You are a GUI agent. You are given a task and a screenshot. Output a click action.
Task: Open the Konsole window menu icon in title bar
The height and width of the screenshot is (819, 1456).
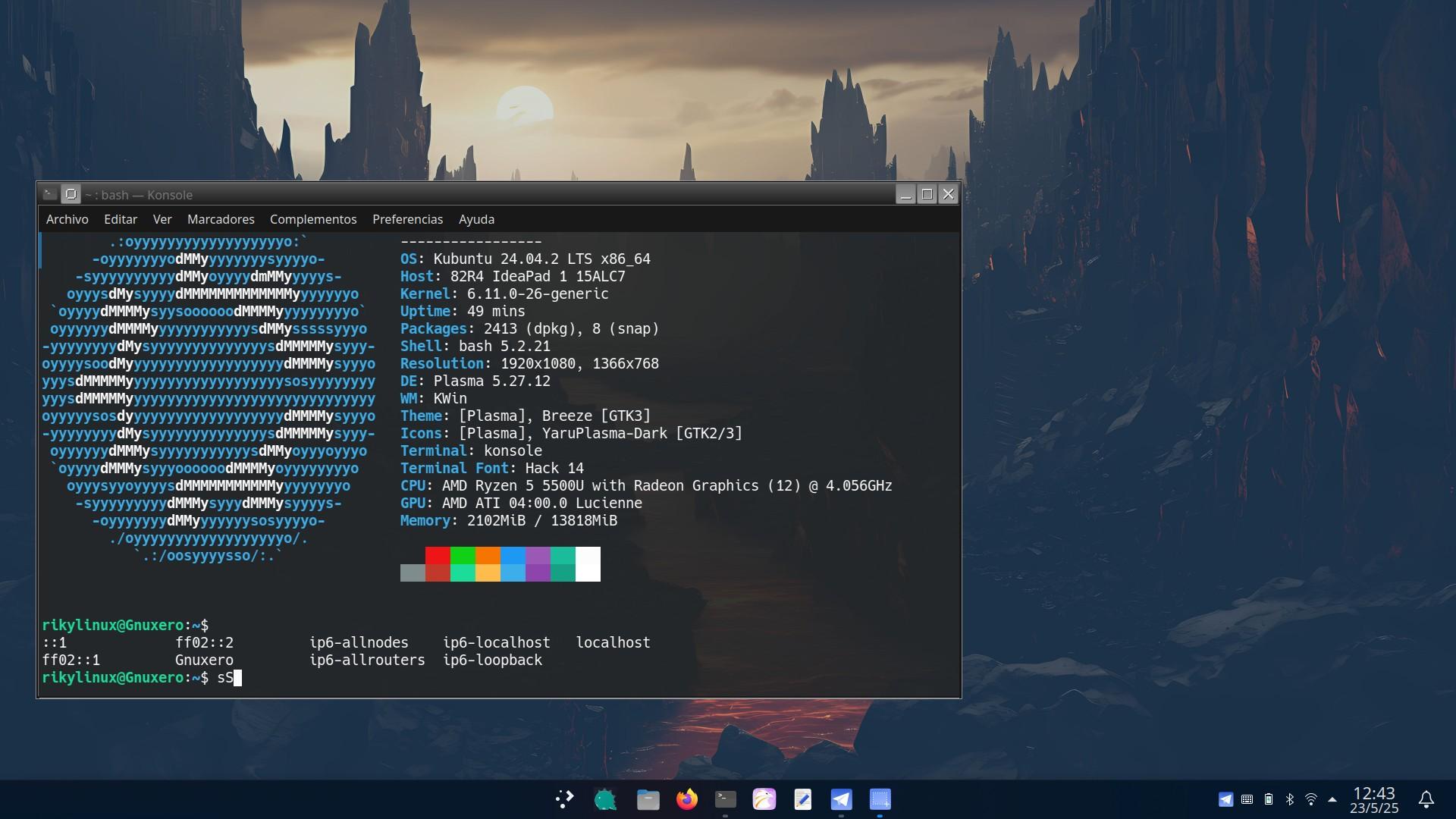49,194
